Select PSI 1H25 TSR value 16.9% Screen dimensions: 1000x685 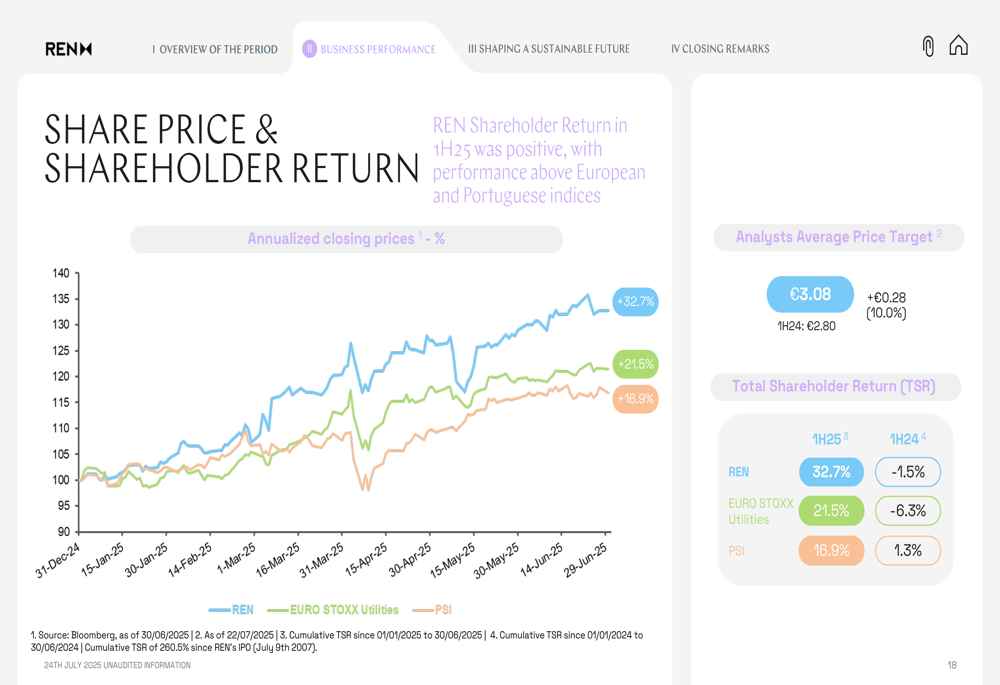point(831,550)
